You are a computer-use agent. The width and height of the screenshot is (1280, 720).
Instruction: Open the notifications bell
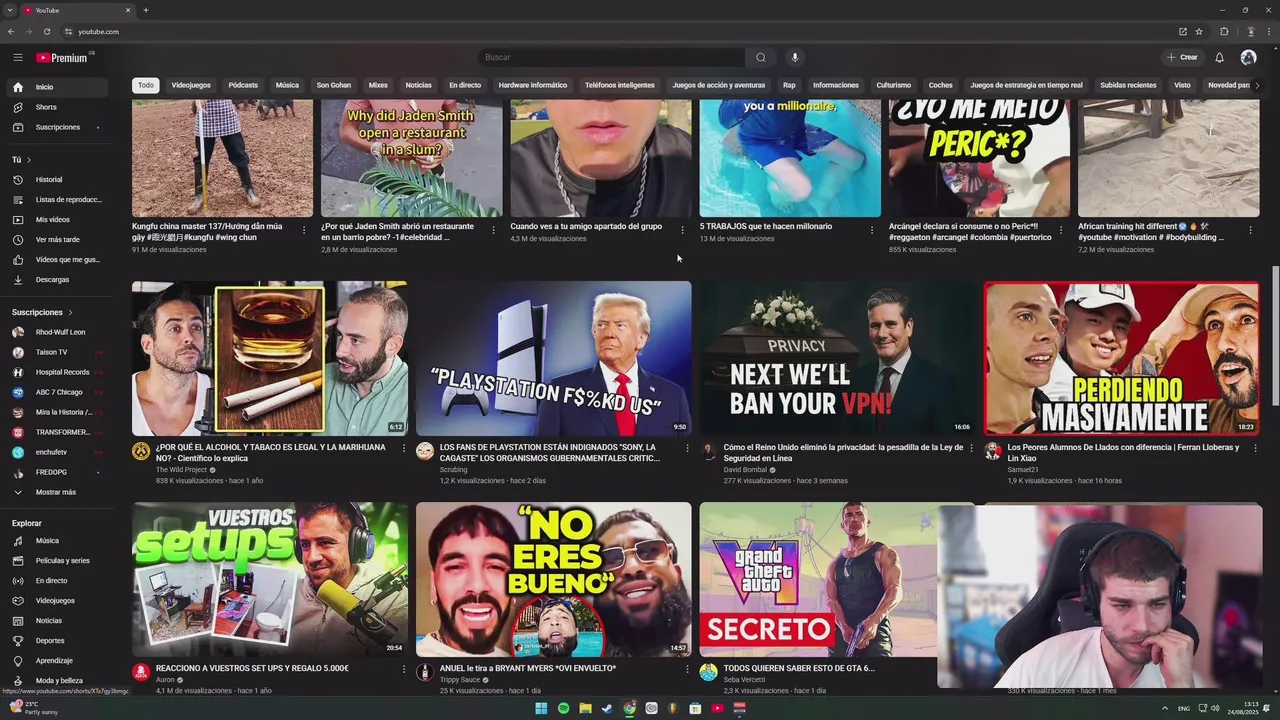pyautogui.click(x=1219, y=58)
